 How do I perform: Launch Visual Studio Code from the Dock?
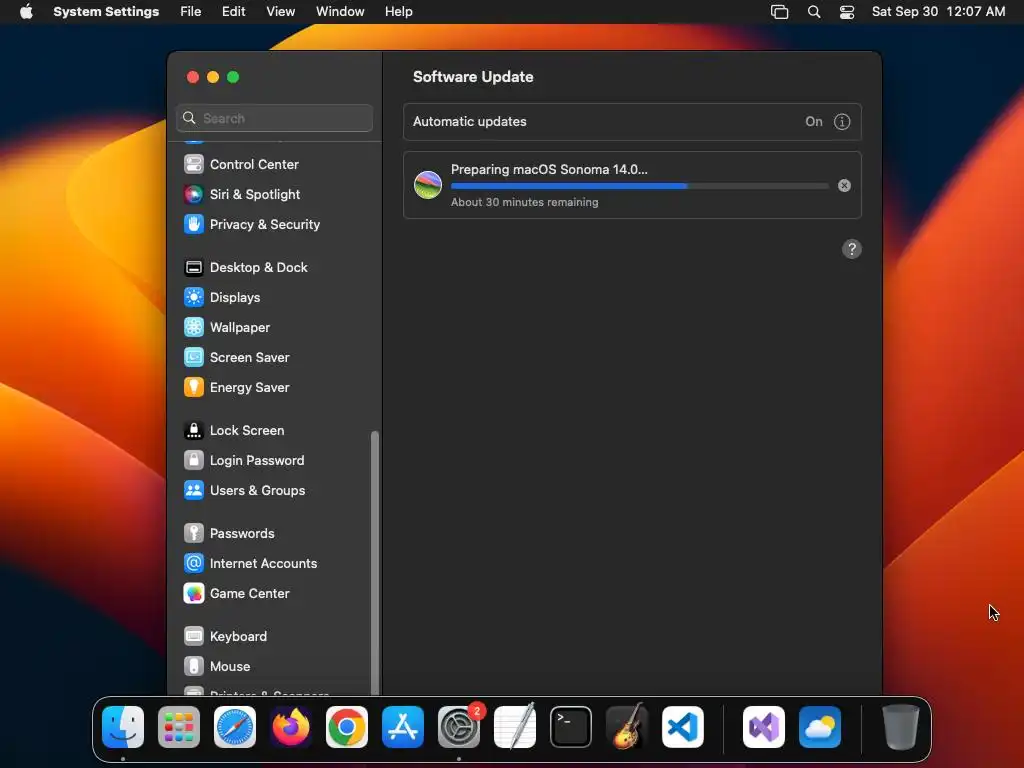point(683,728)
